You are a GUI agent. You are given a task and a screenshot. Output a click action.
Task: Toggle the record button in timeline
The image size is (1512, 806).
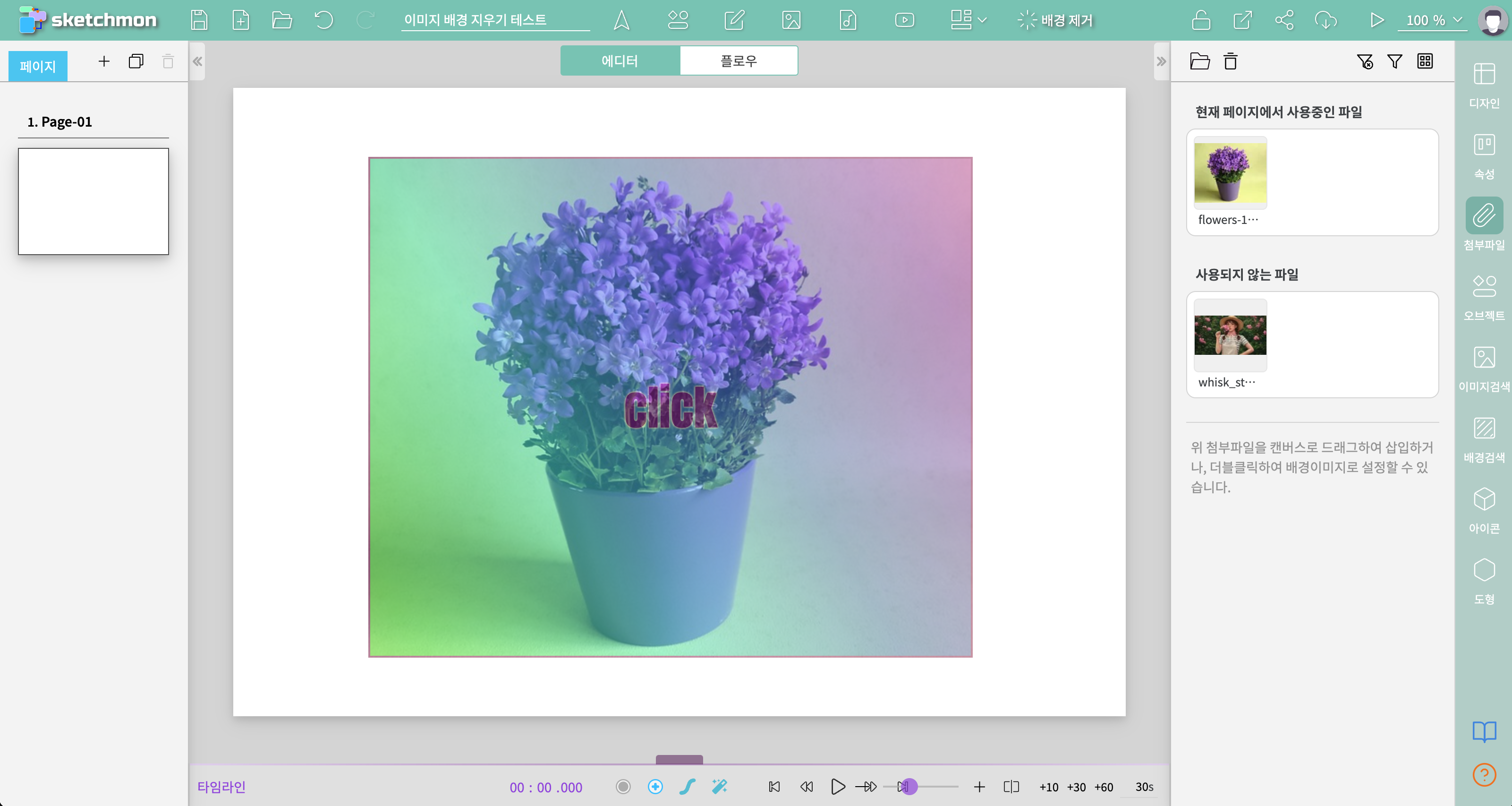tap(623, 786)
